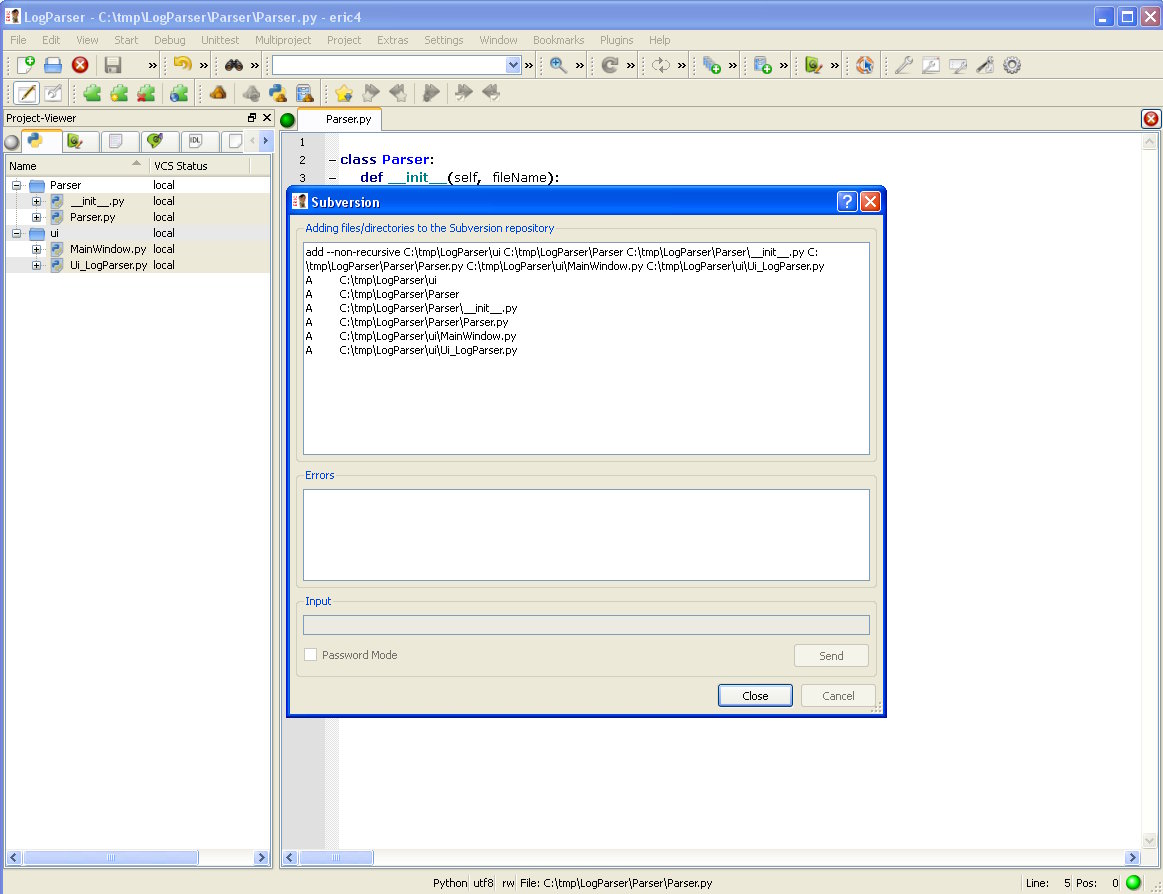Click the red close-file toolbar icon

[x=80, y=65]
